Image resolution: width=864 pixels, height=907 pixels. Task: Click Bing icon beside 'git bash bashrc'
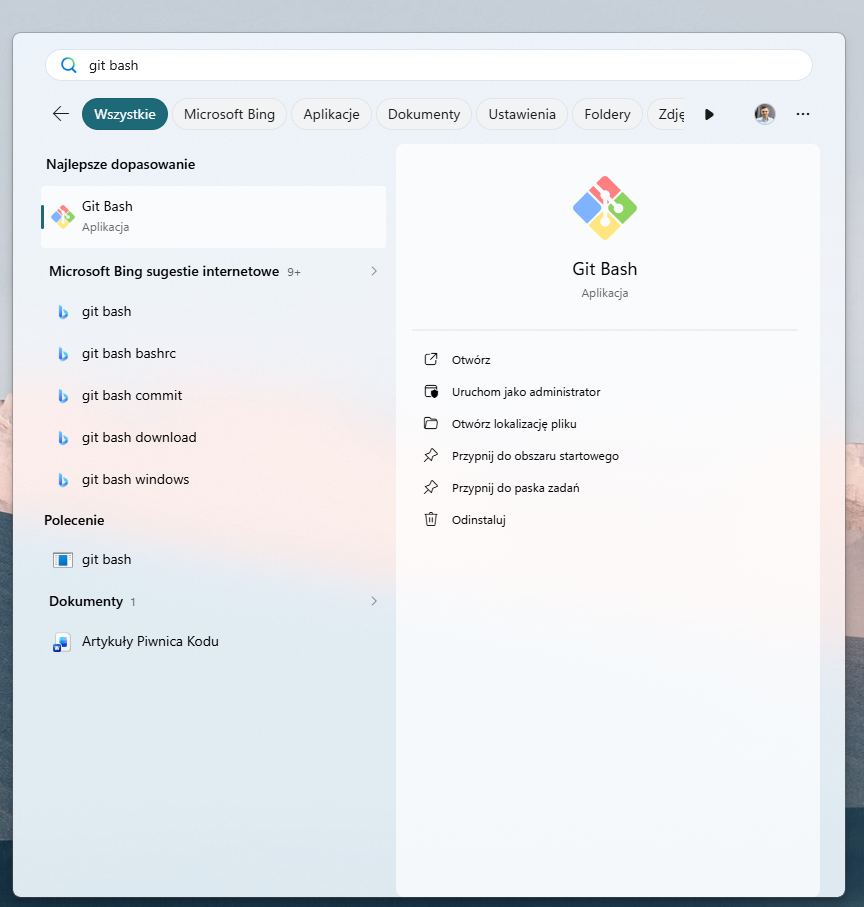63,354
